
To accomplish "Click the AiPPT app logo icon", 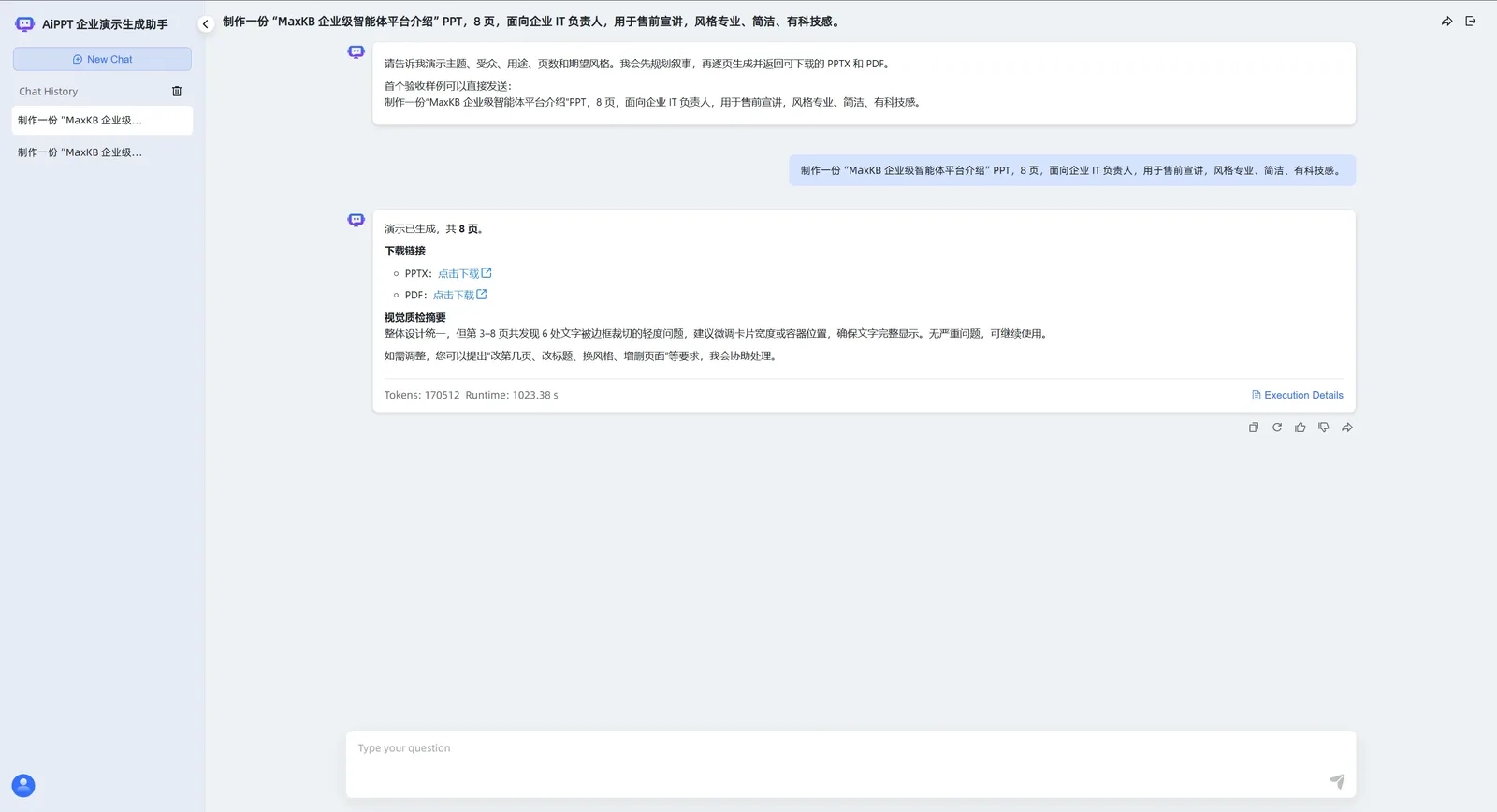I will [25, 24].
